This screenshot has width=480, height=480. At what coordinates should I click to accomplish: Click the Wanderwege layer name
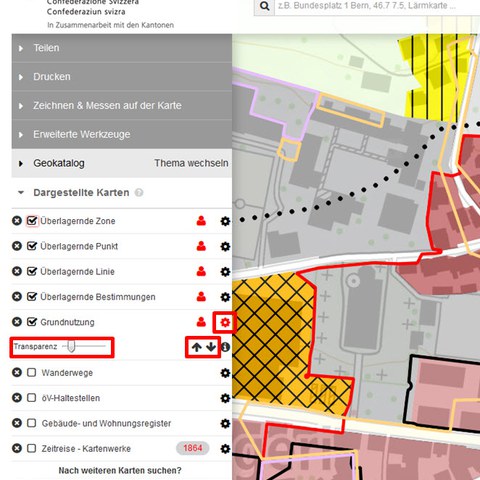pos(67,373)
